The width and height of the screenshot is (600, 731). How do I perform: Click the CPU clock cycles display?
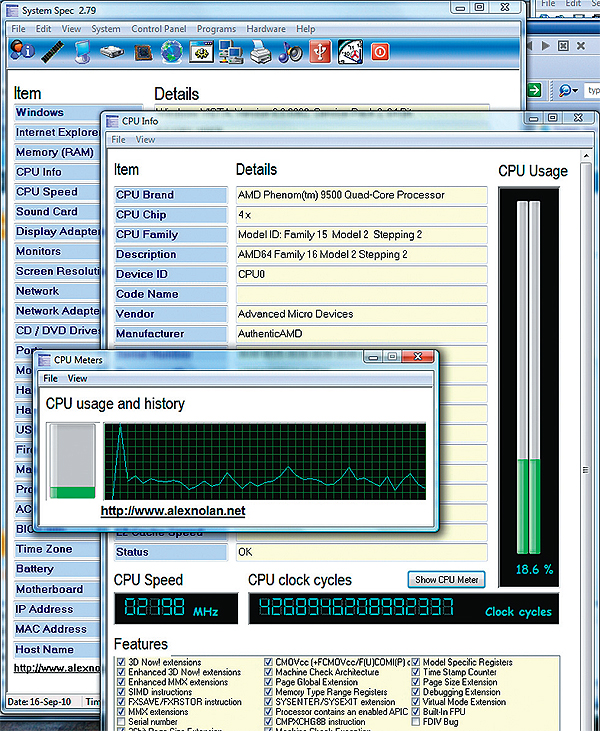[403, 608]
